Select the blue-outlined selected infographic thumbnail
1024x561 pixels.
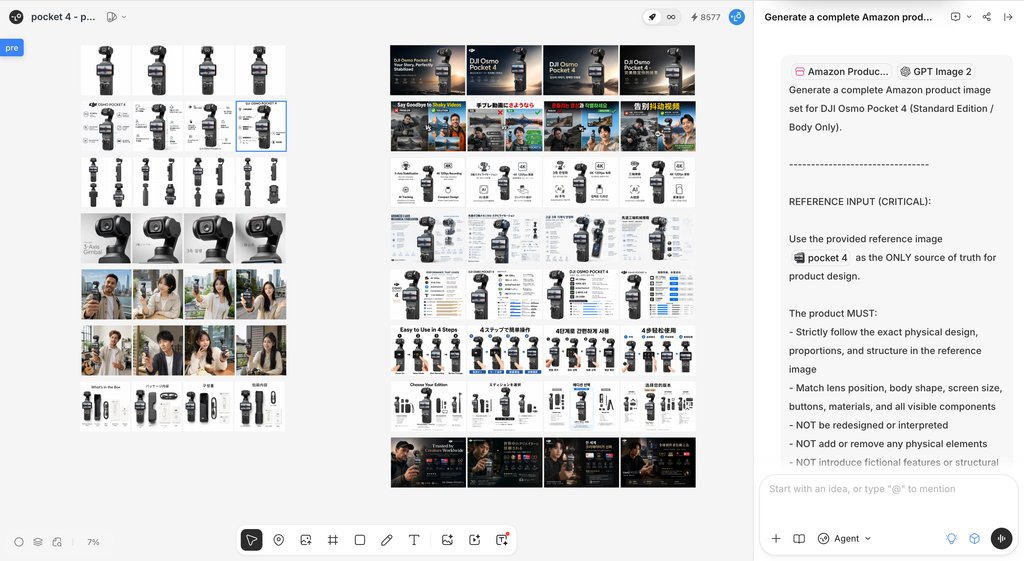261,126
